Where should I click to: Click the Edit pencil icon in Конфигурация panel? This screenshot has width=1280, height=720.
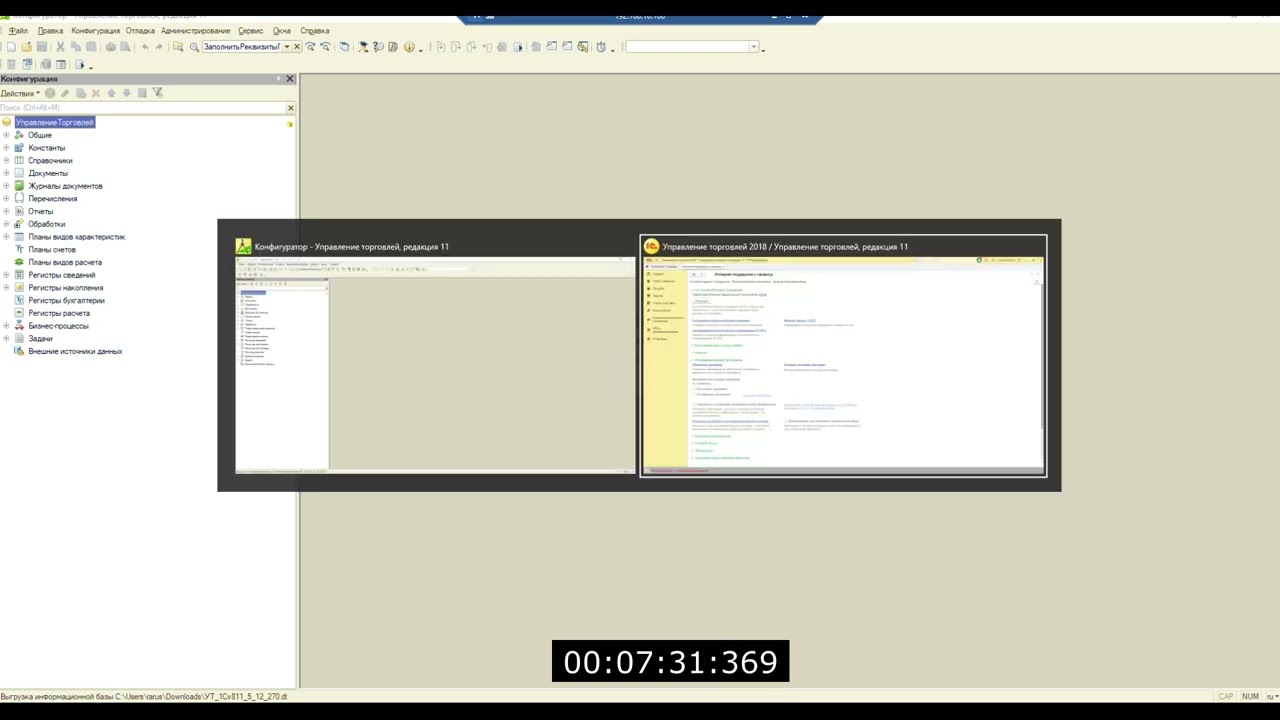tap(65, 93)
